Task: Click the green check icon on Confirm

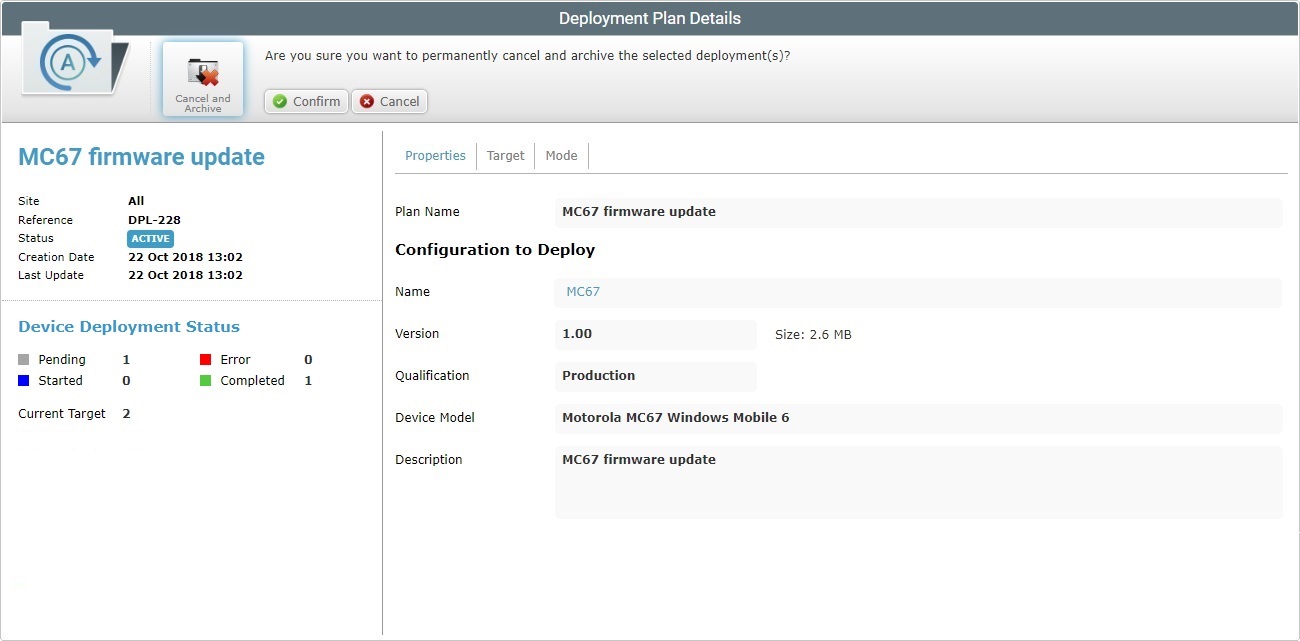Action: click(x=277, y=101)
